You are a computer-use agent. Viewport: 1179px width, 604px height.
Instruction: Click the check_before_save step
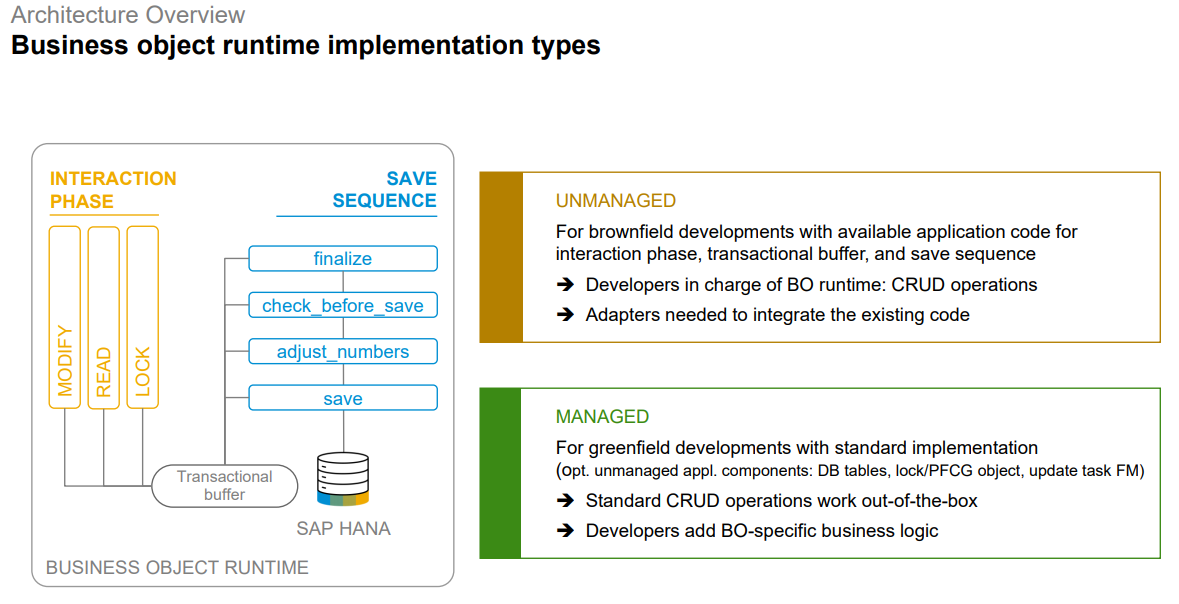click(343, 305)
